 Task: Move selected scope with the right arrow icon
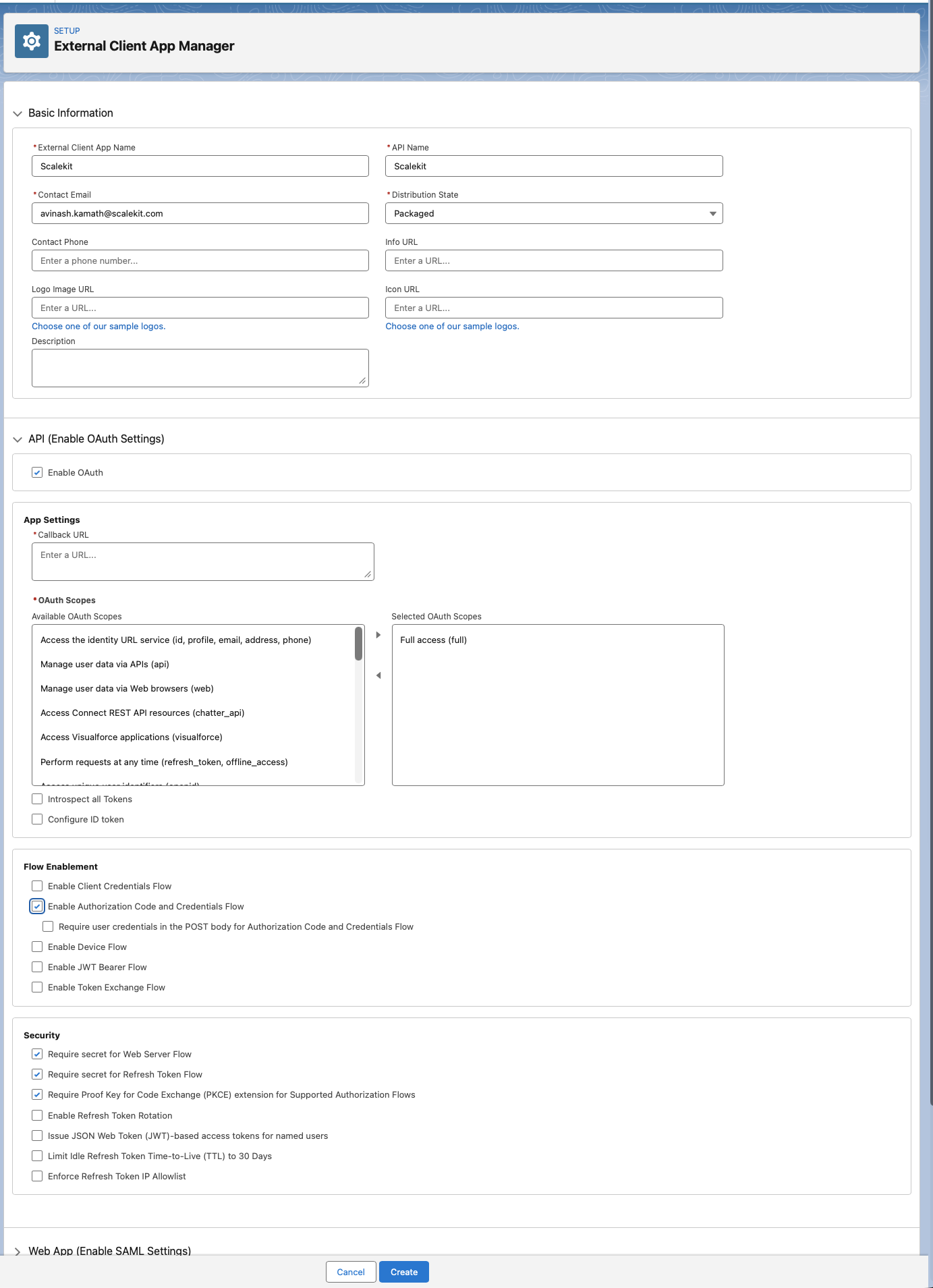coord(378,635)
